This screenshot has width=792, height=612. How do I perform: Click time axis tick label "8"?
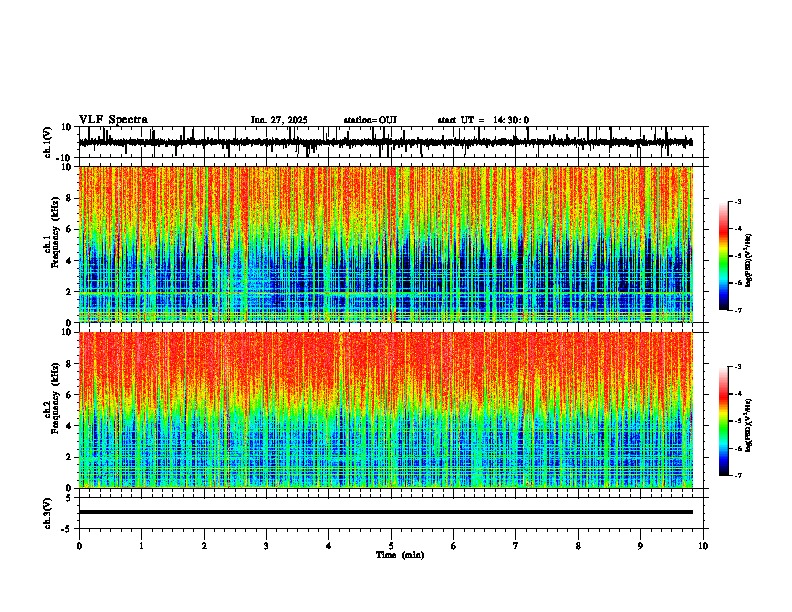[x=578, y=546]
